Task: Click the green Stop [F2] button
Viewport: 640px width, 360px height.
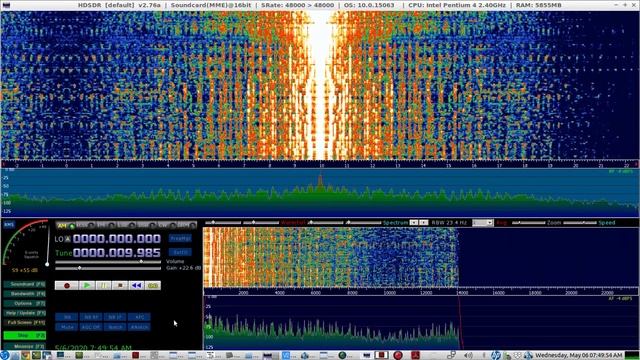Action: click(24, 336)
